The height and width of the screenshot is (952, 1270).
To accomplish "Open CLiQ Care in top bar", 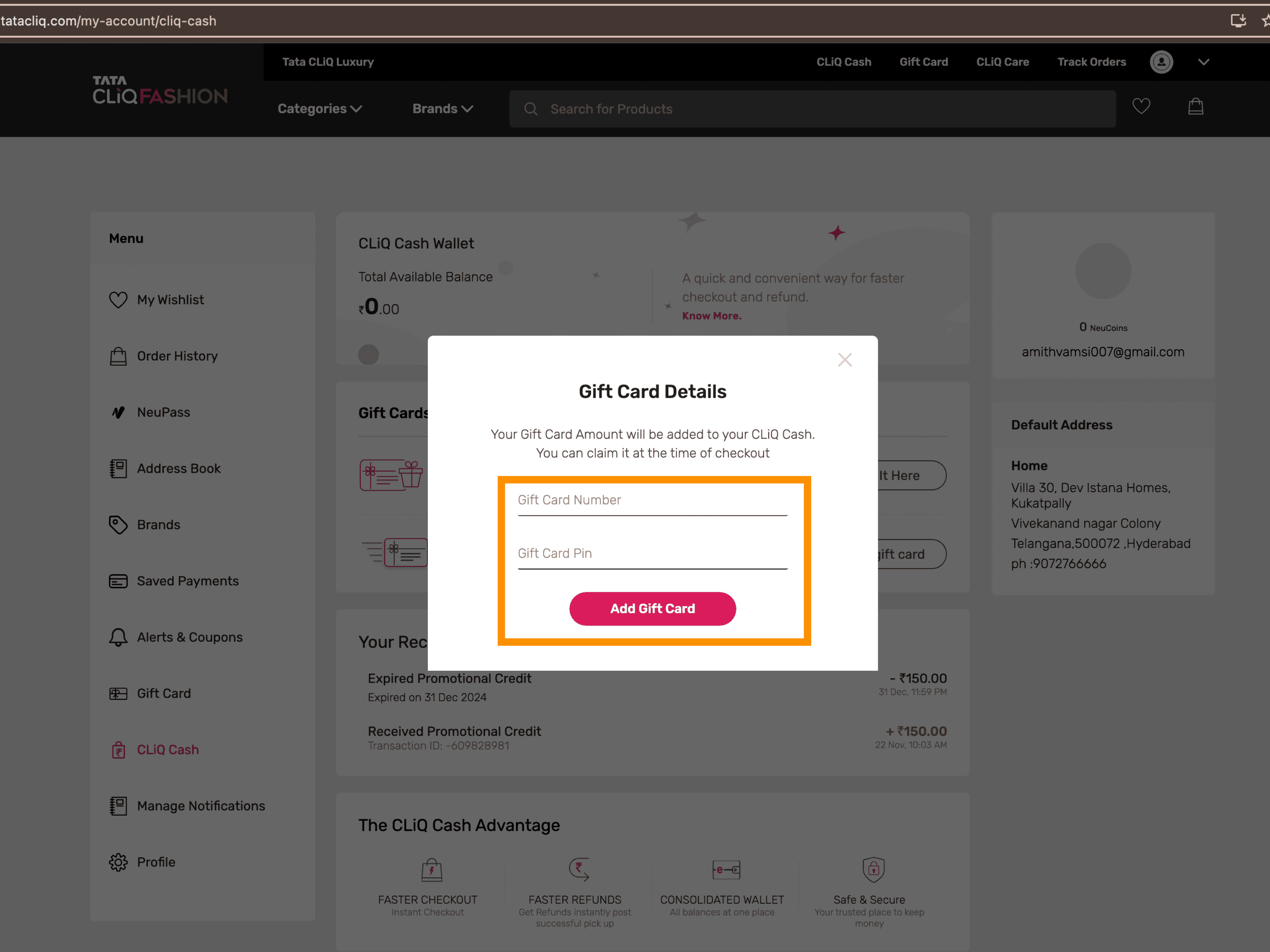I will [x=1003, y=62].
